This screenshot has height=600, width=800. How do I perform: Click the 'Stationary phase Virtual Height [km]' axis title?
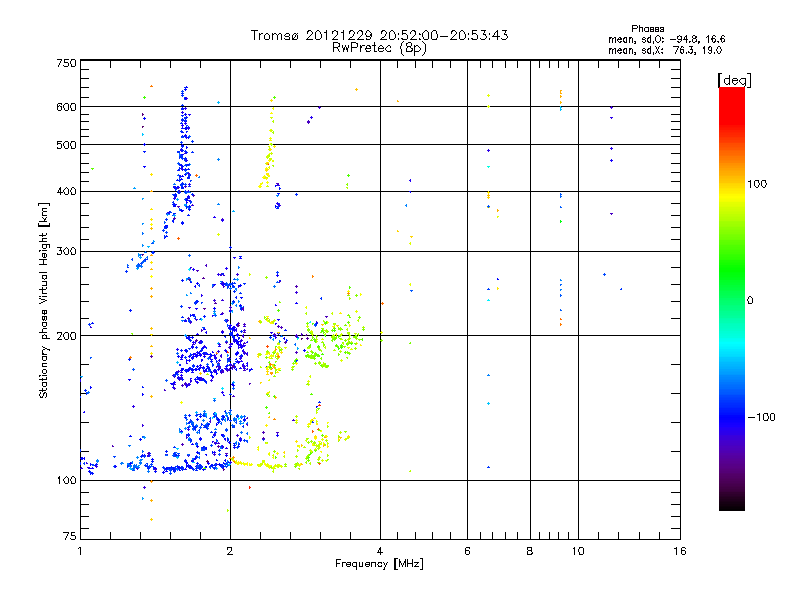44,300
